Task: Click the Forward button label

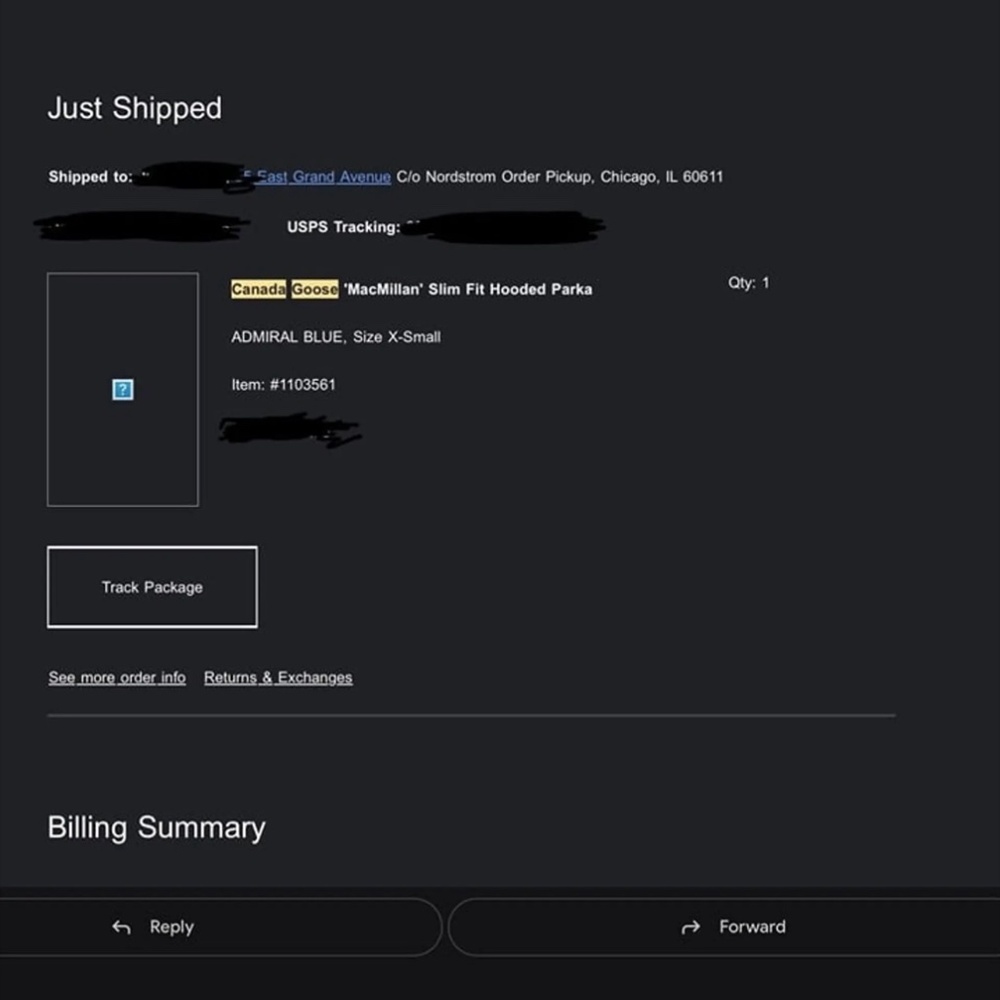Action: pos(752,927)
